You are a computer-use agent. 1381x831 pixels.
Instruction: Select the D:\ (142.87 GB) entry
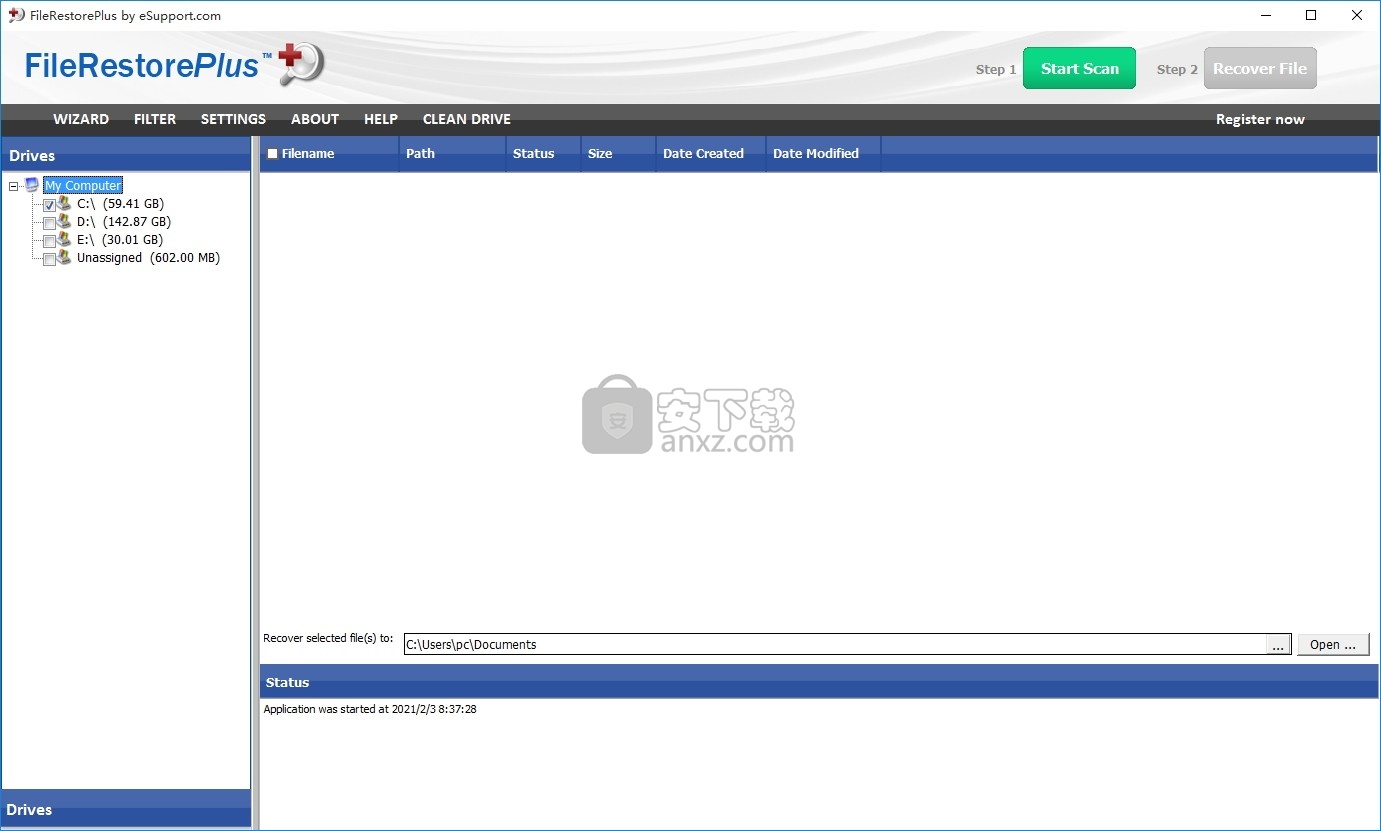point(123,221)
